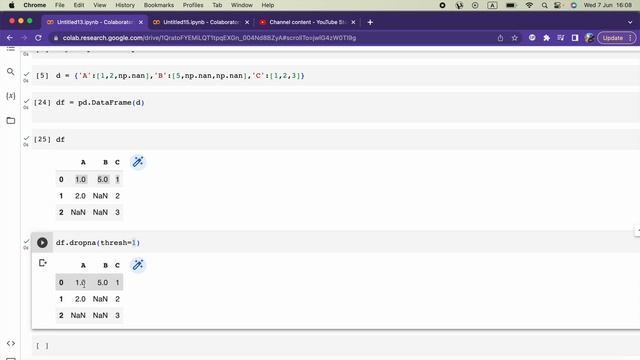Click the chat bubble extension icon
The width and height of the screenshot is (640, 360).
pos(532,38)
